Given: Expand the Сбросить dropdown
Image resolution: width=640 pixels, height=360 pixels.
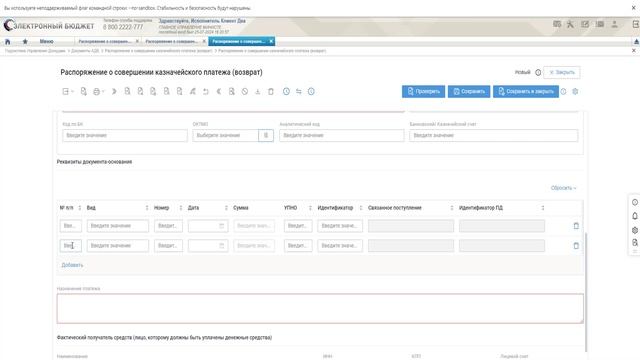Looking at the screenshot, I should 563,188.
